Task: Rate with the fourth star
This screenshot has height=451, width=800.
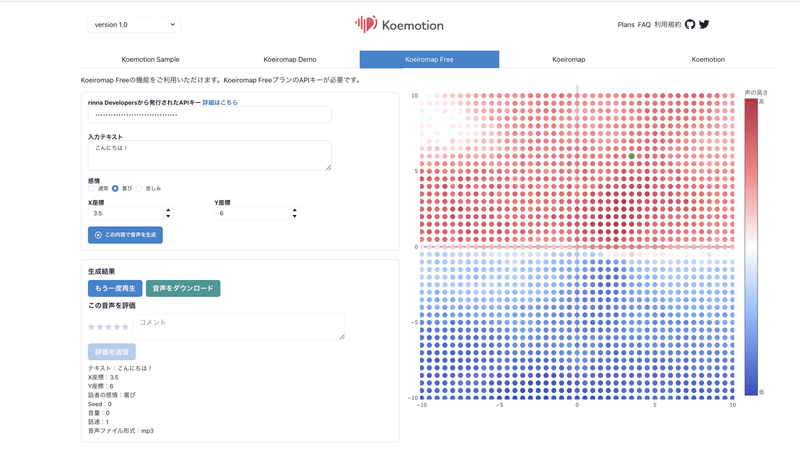Action: (x=117, y=327)
